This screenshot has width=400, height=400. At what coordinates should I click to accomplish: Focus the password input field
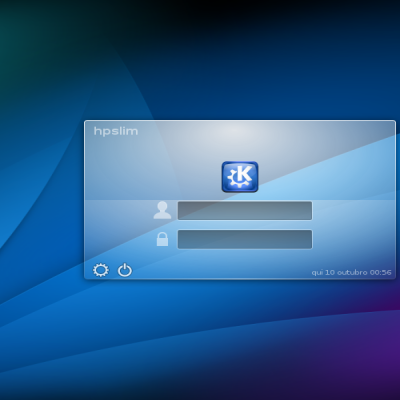245,239
